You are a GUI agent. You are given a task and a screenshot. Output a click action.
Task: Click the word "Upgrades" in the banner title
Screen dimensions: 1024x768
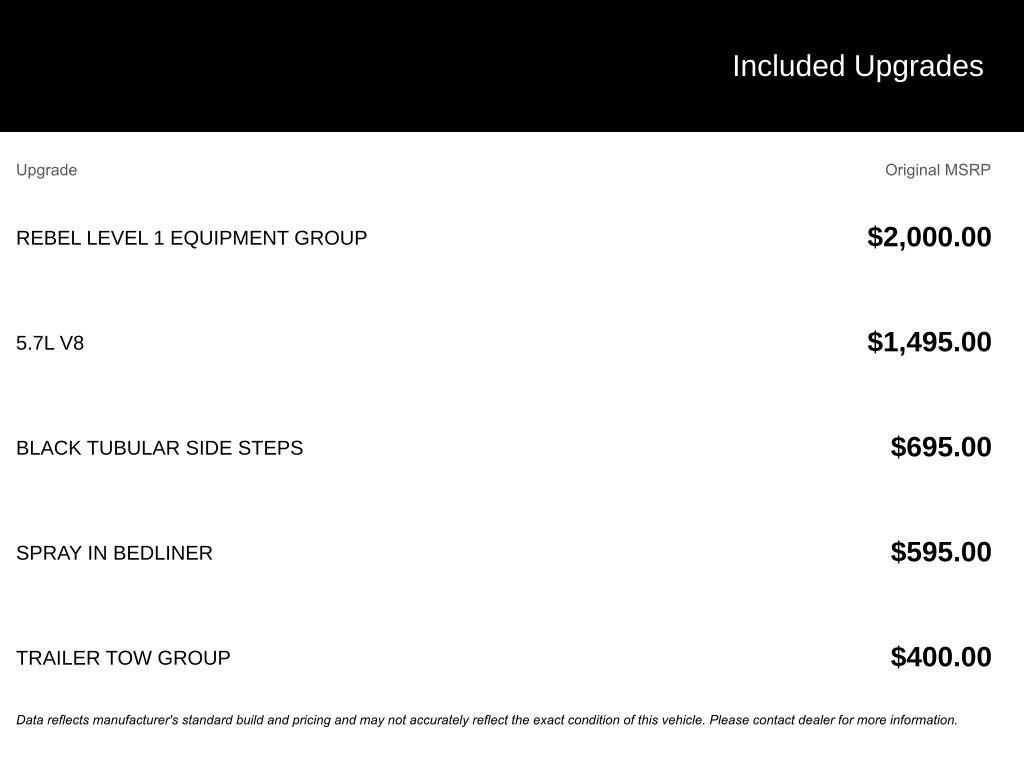[919, 66]
